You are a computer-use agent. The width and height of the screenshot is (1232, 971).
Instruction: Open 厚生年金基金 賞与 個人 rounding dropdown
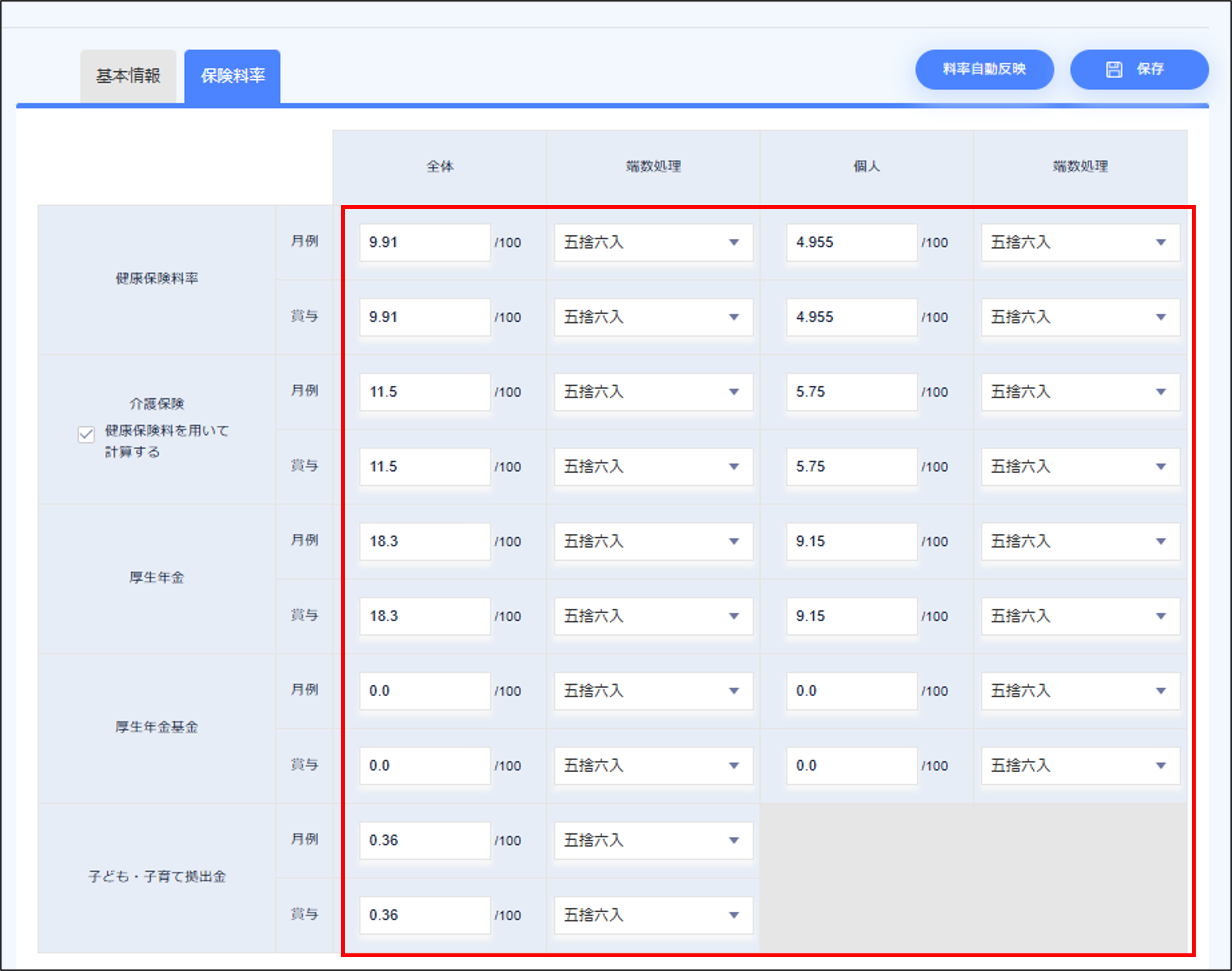tap(1080, 766)
